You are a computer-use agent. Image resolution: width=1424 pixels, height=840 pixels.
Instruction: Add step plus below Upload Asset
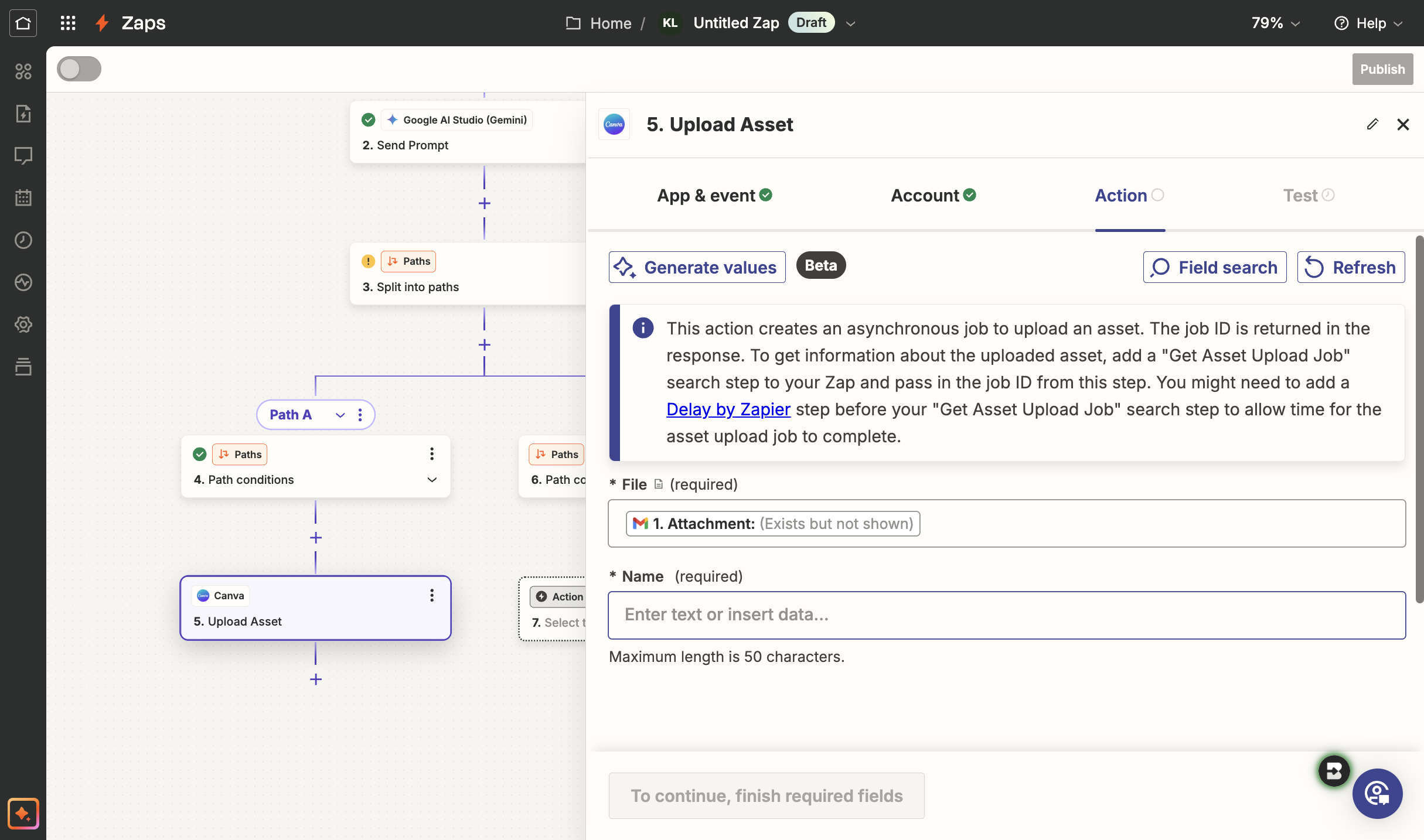pos(315,679)
